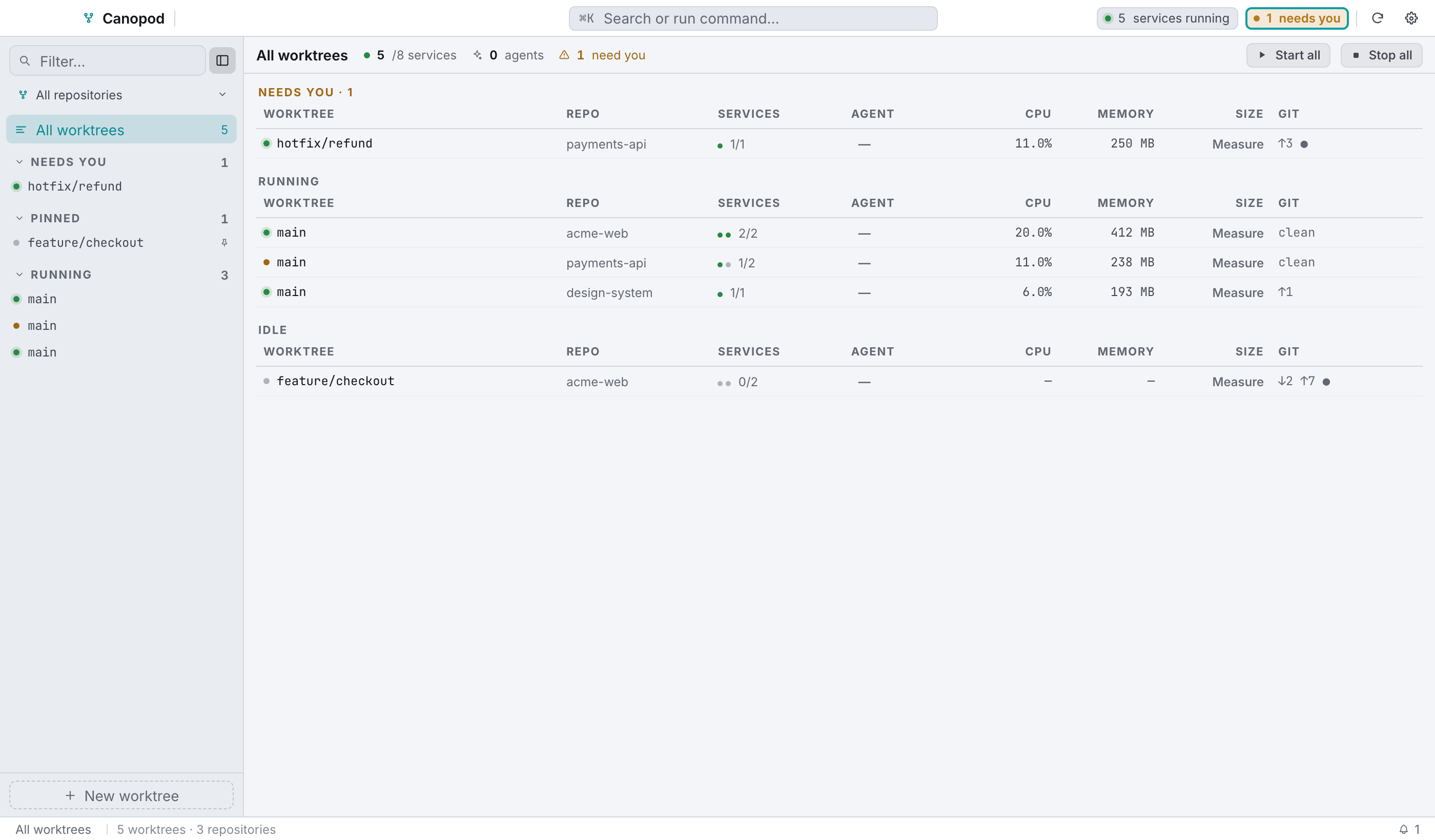Click Measure for design-system main row
Screen dimensions: 1435x840
click(1237, 292)
